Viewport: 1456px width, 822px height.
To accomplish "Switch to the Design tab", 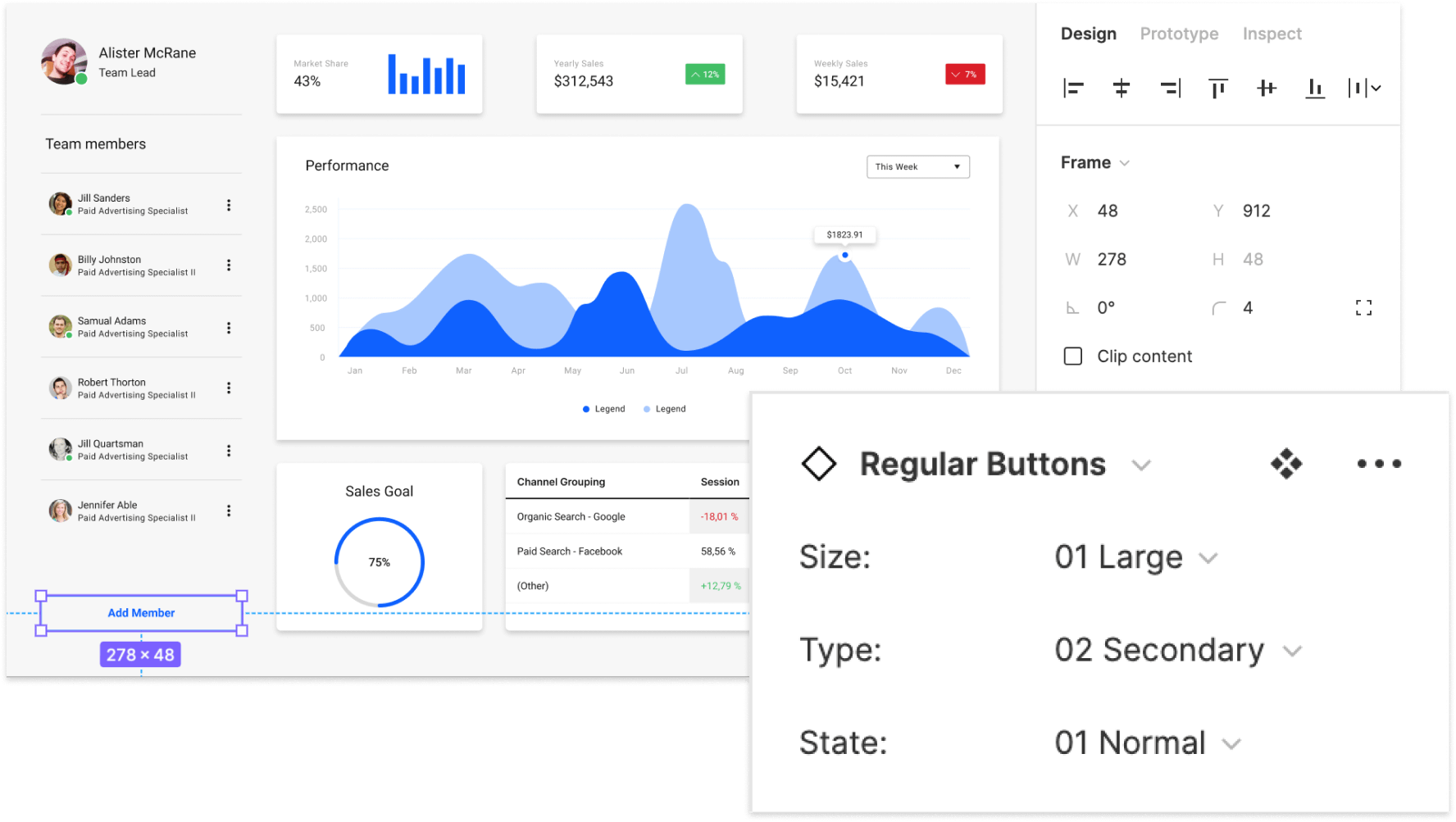I will point(1089,34).
